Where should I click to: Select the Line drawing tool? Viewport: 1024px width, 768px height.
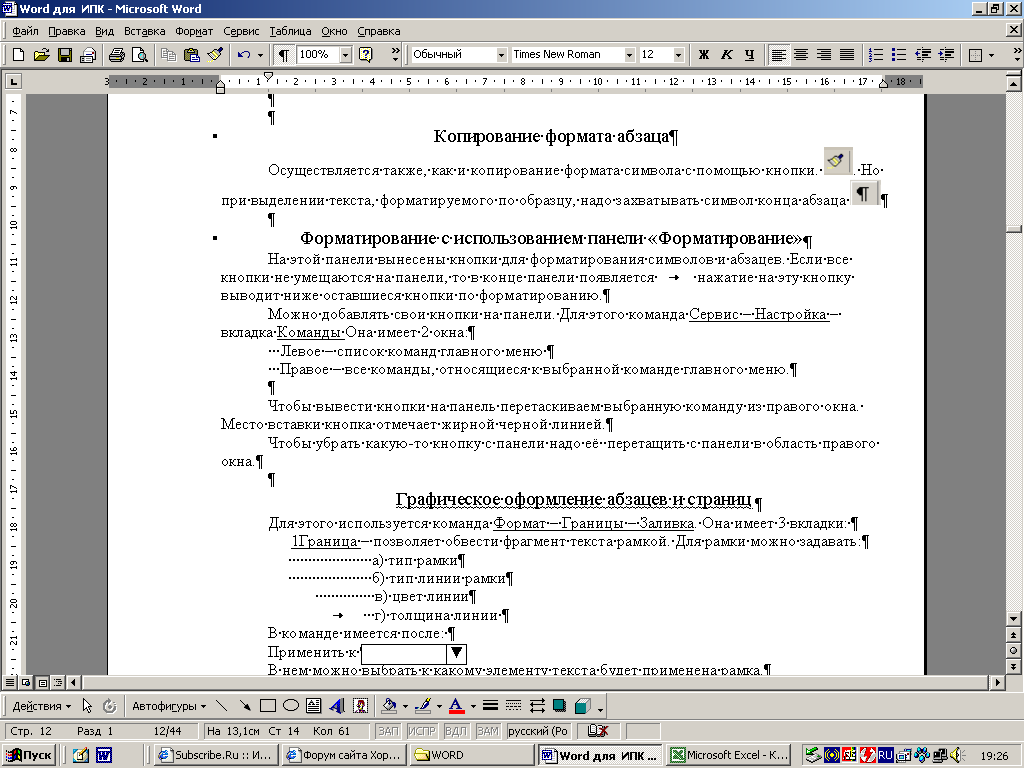pyautogui.click(x=222, y=706)
